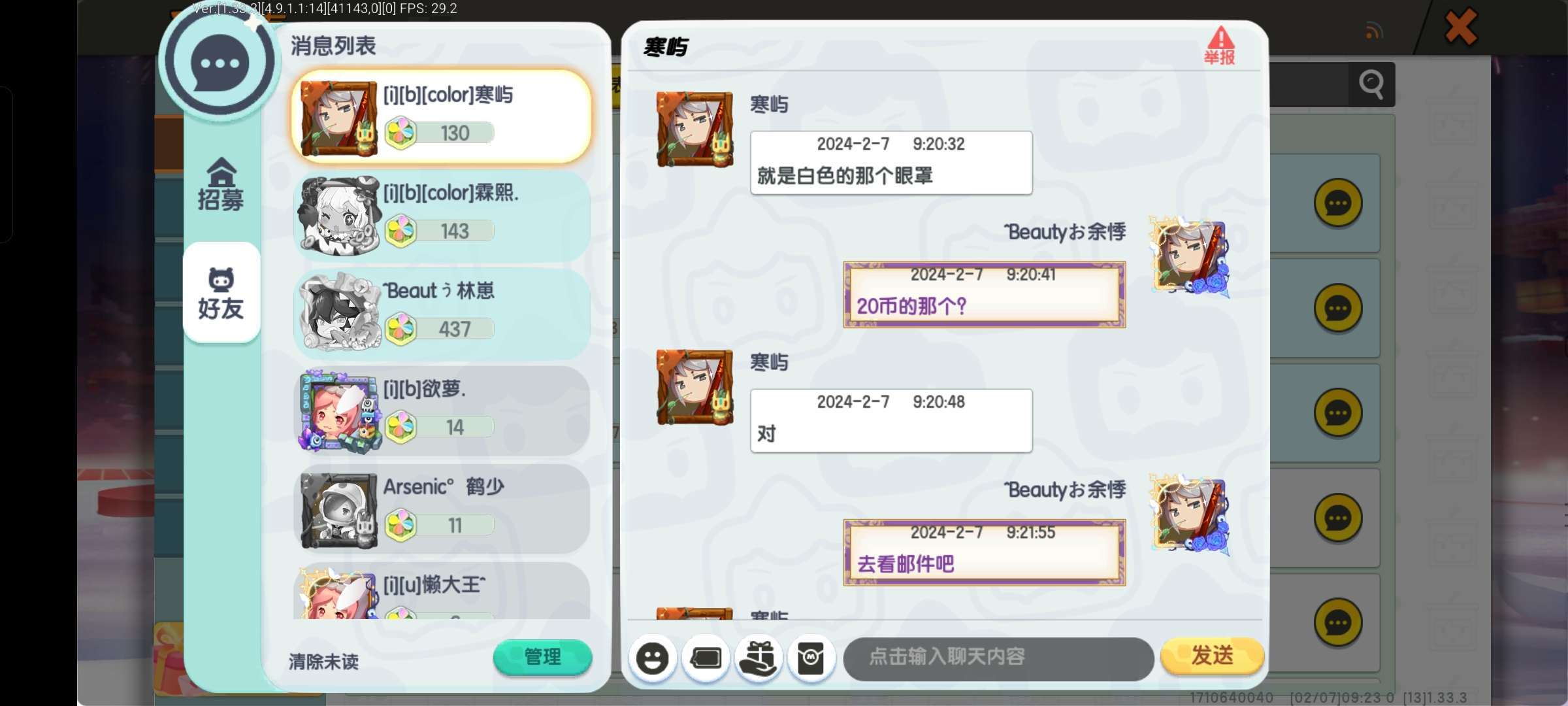The image size is (1568, 706).
Task: Click the large chat bubble icon
Action: (x=220, y=63)
